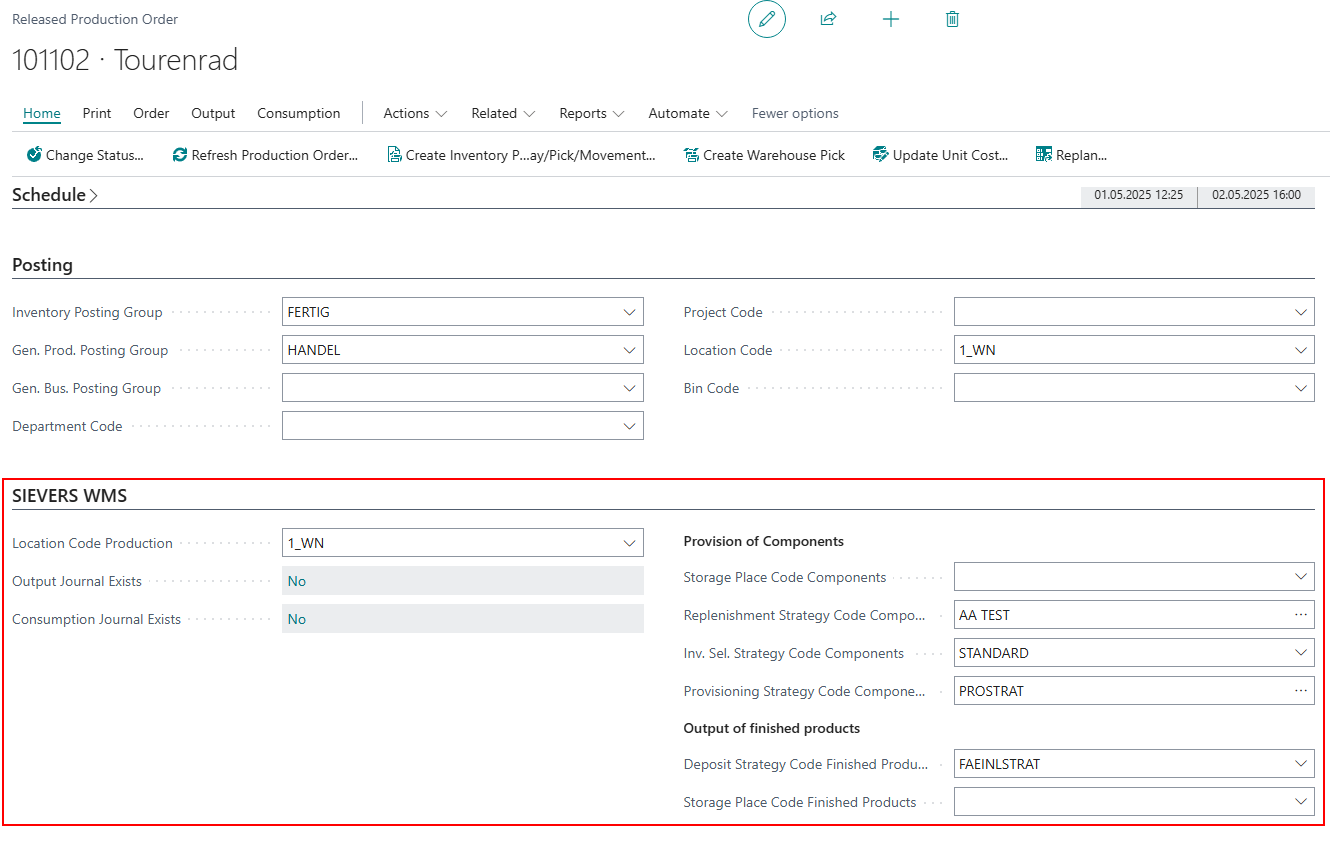
Task: Click the share icon at top
Action: pyautogui.click(x=828, y=19)
